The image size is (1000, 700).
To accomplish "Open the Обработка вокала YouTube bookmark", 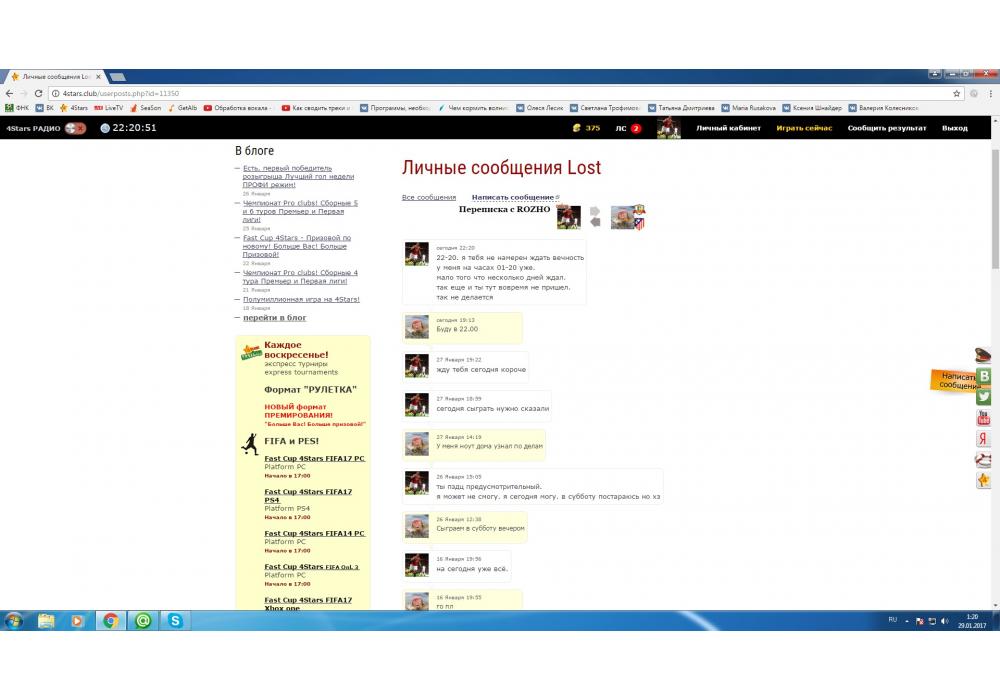I will pos(239,108).
